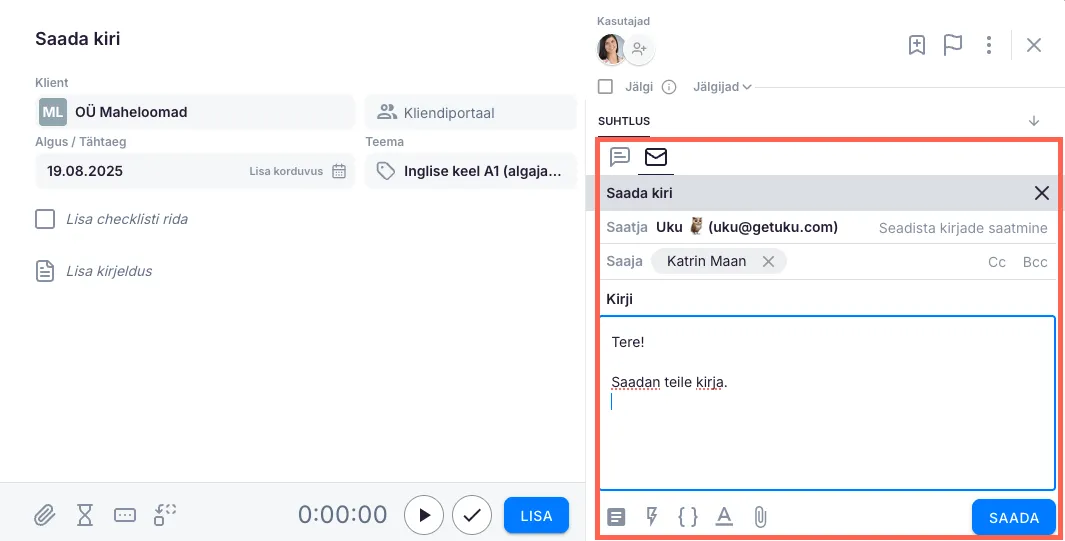This screenshot has height=541, width=1065.
Task: Click the flag icon in header
Action: coord(953,45)
